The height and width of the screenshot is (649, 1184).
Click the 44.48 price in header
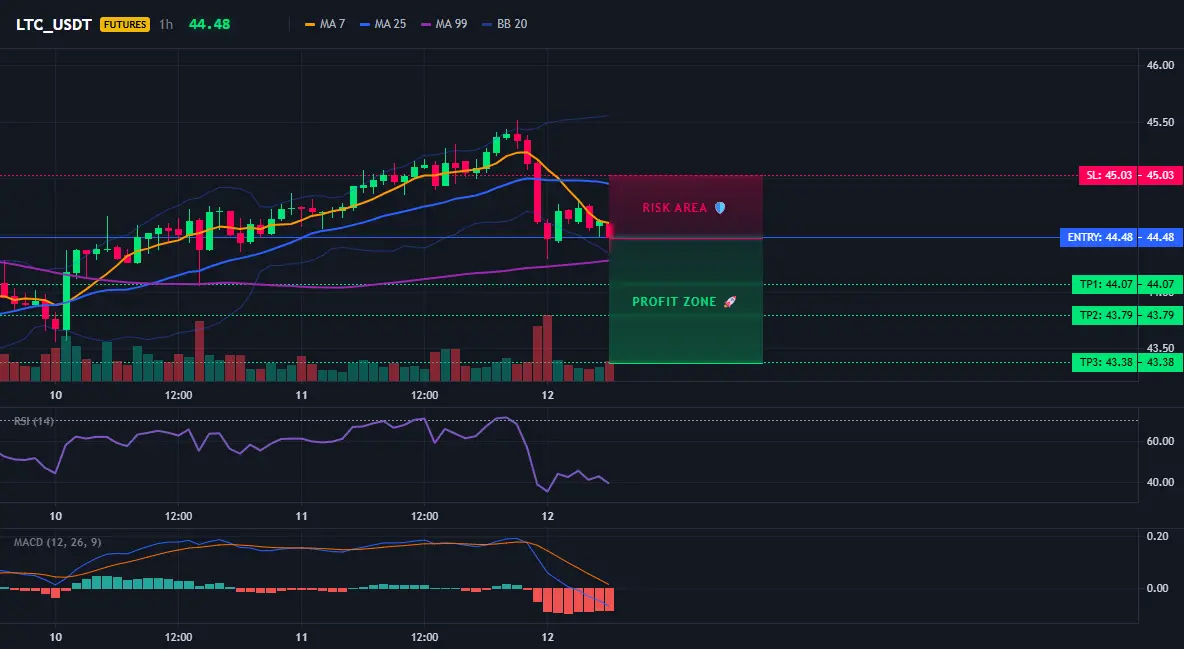point(209,24)
